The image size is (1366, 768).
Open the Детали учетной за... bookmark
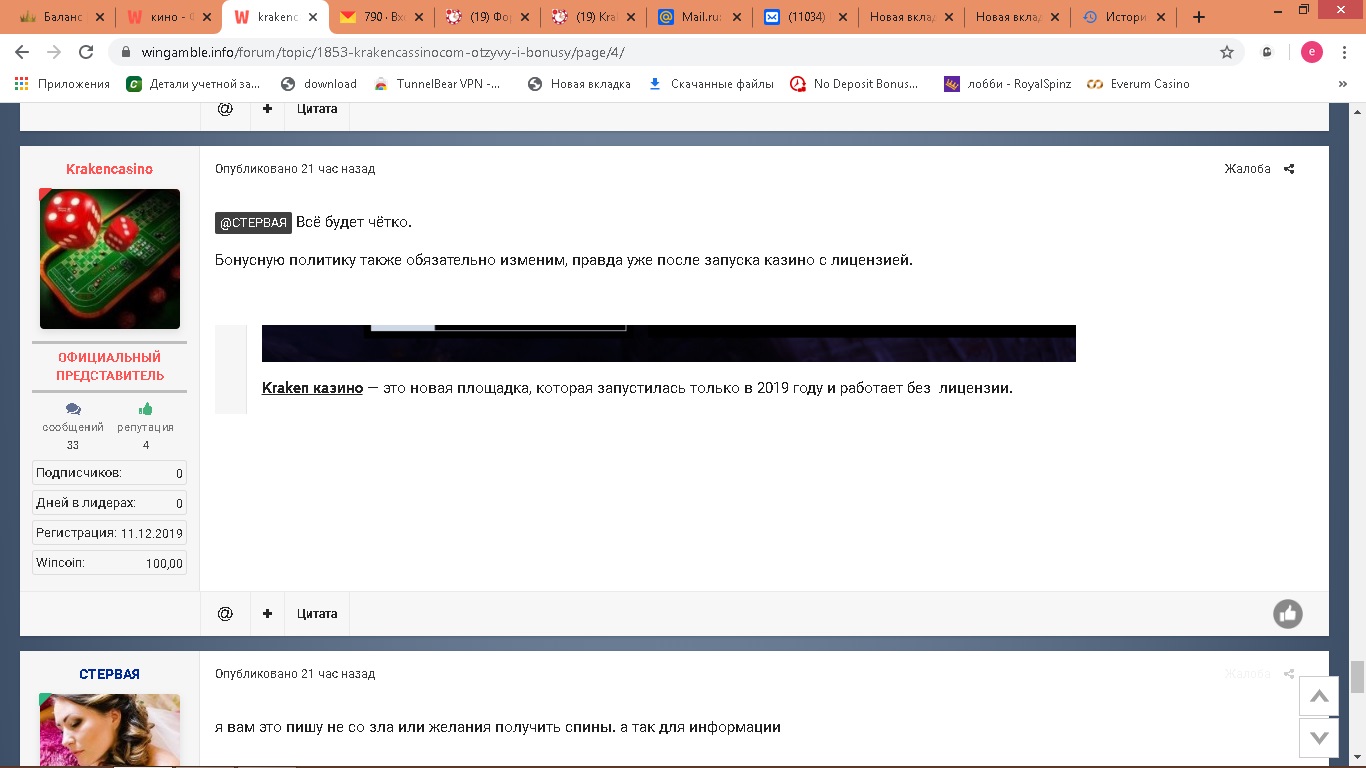(193, 84)
